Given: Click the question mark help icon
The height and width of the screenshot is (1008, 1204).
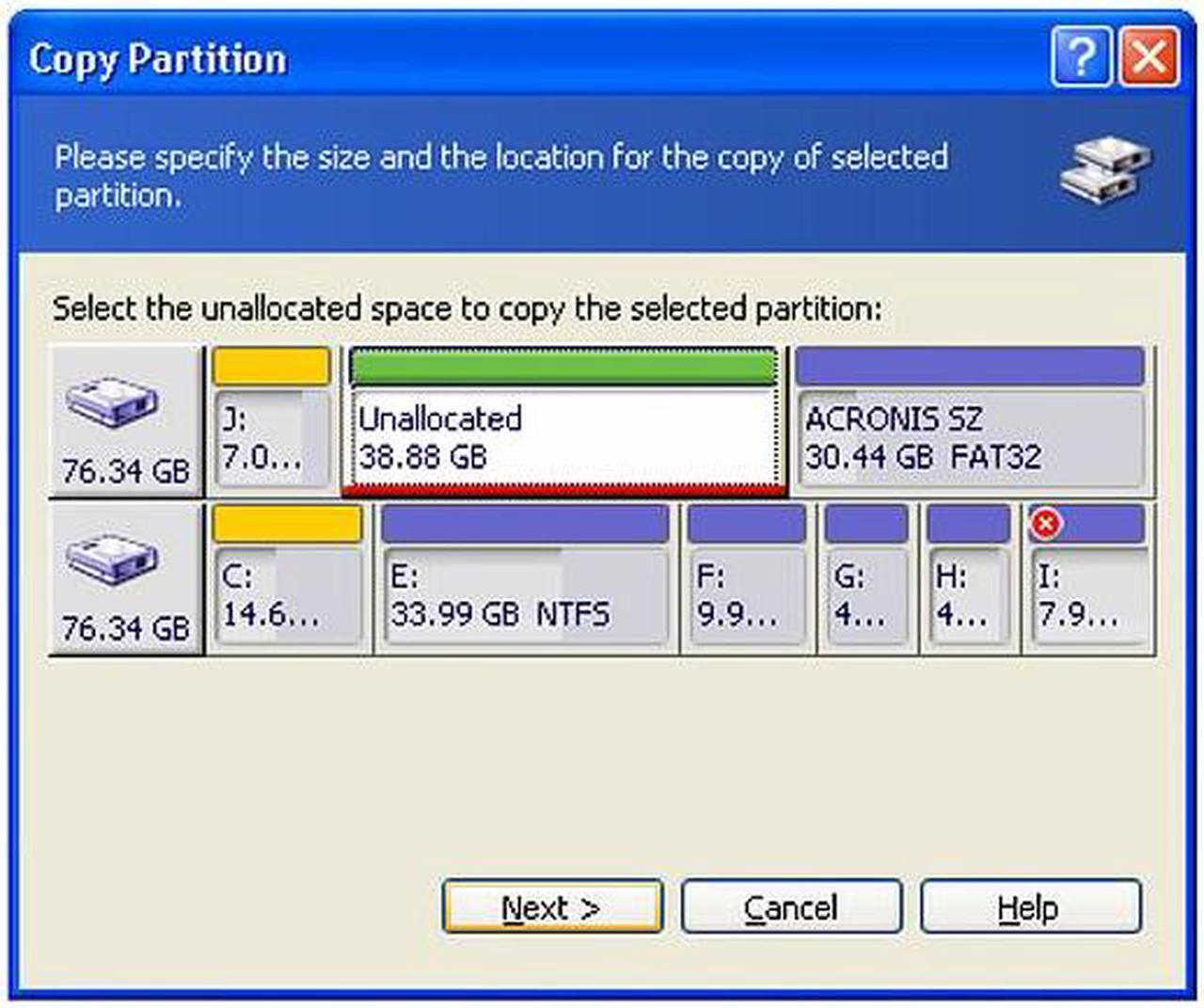Looking at the screenshot, I should (1082, 57).
